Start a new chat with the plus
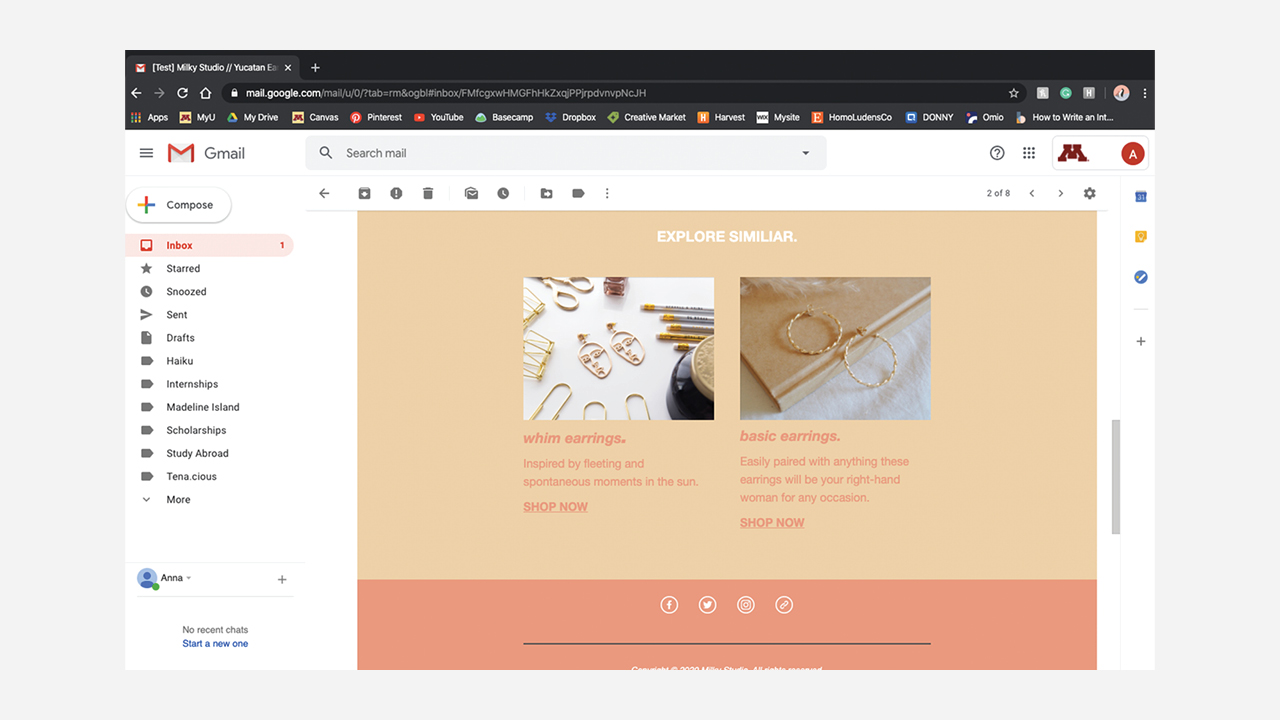 point(282,579)
